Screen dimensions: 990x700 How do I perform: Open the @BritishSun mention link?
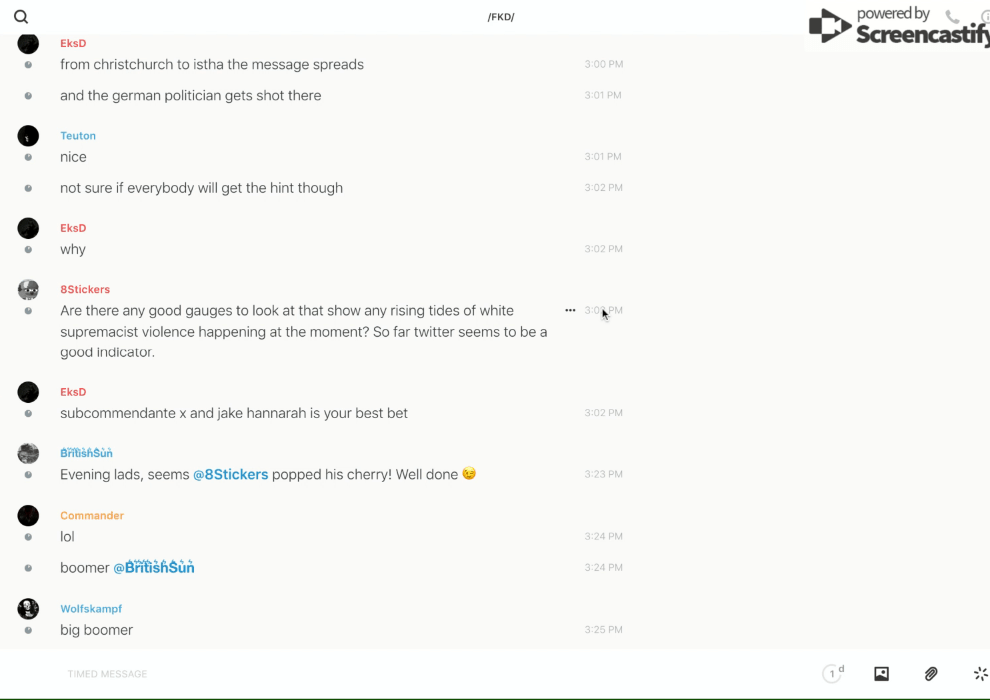[x=154, y=568]
